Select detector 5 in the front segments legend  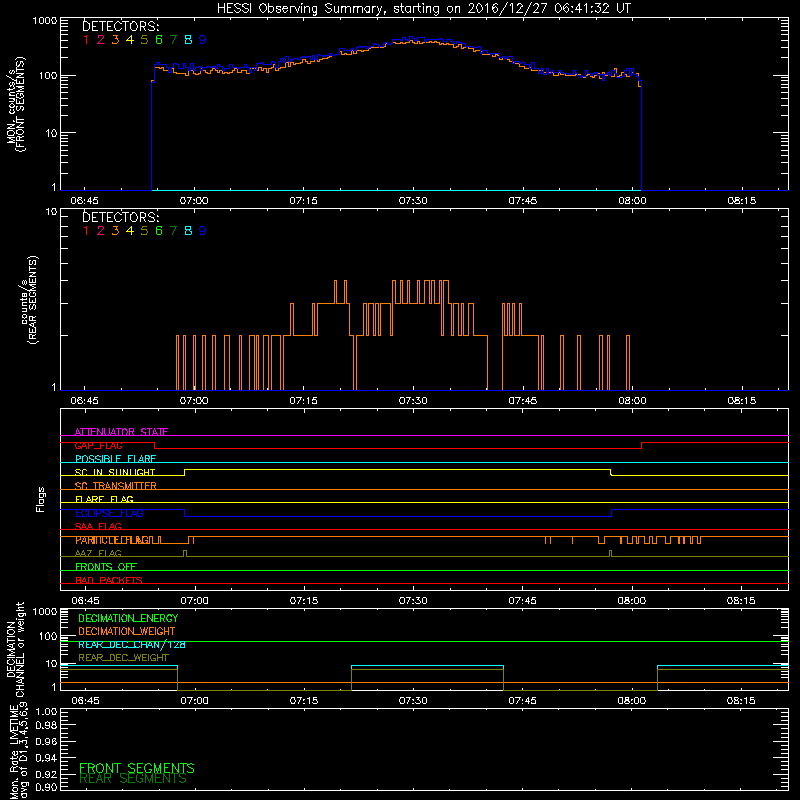click(144, 40)
